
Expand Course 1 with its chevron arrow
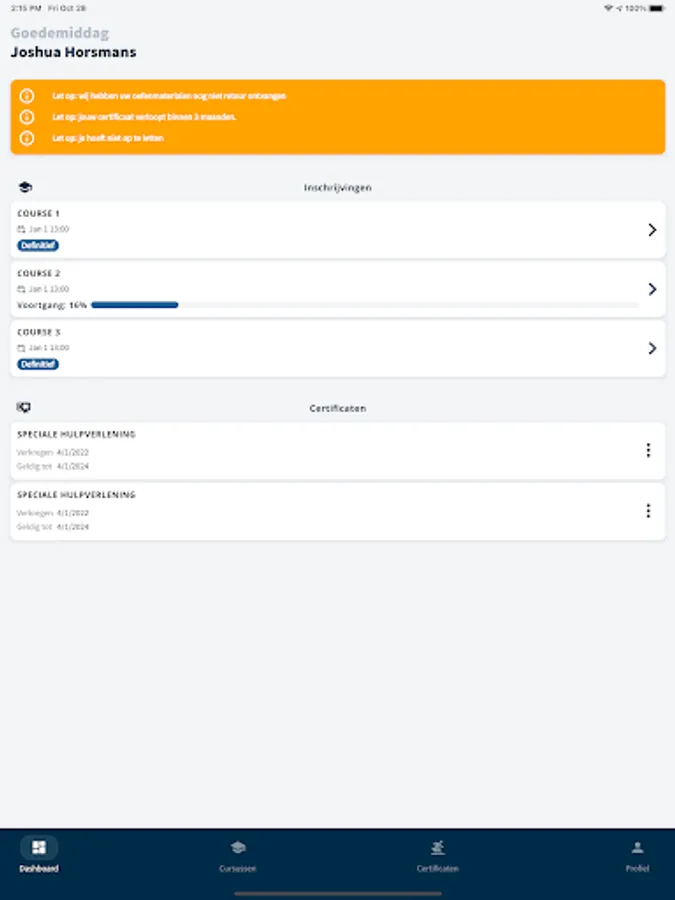click(x=652, y=230)
